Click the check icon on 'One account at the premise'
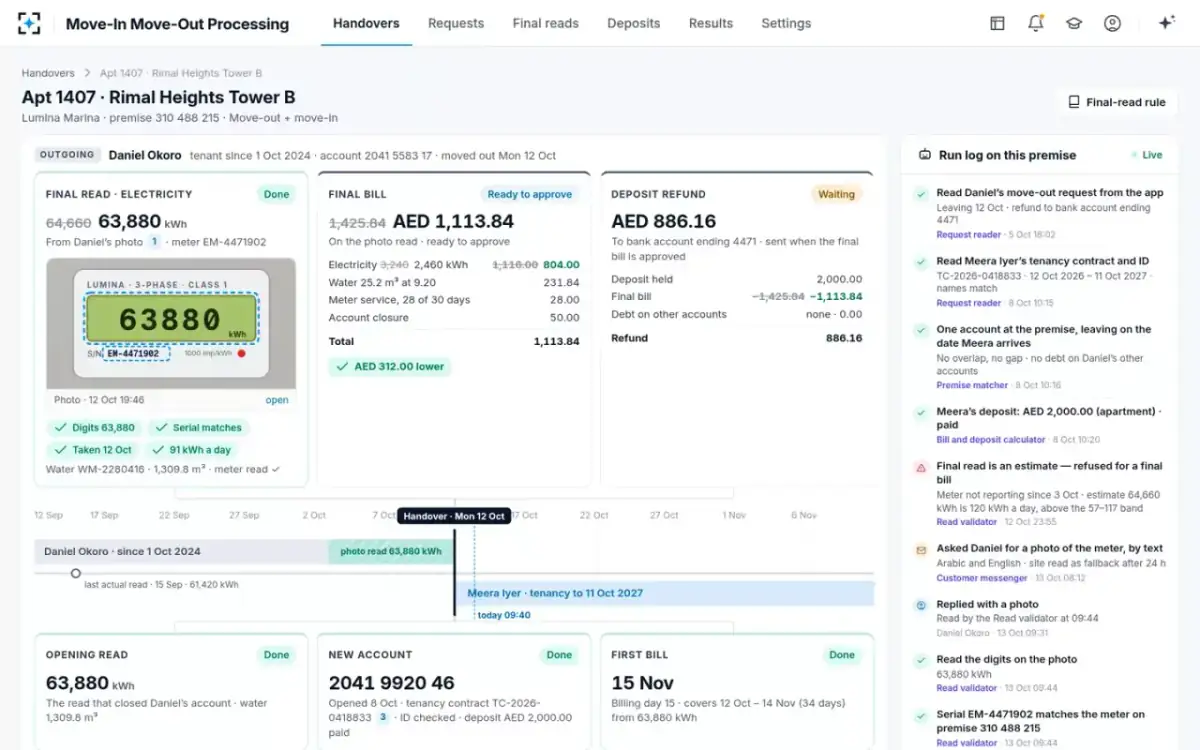Screen dimensions: 1200x750 pyautogui.click(x=921, y=330)
